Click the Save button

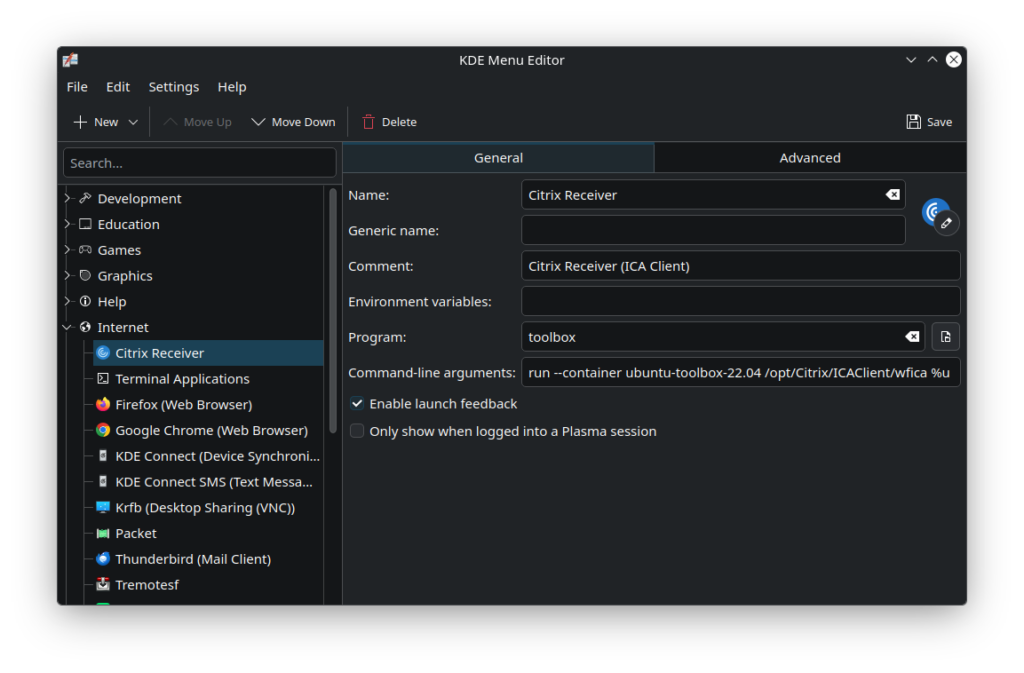click(929, 122)
